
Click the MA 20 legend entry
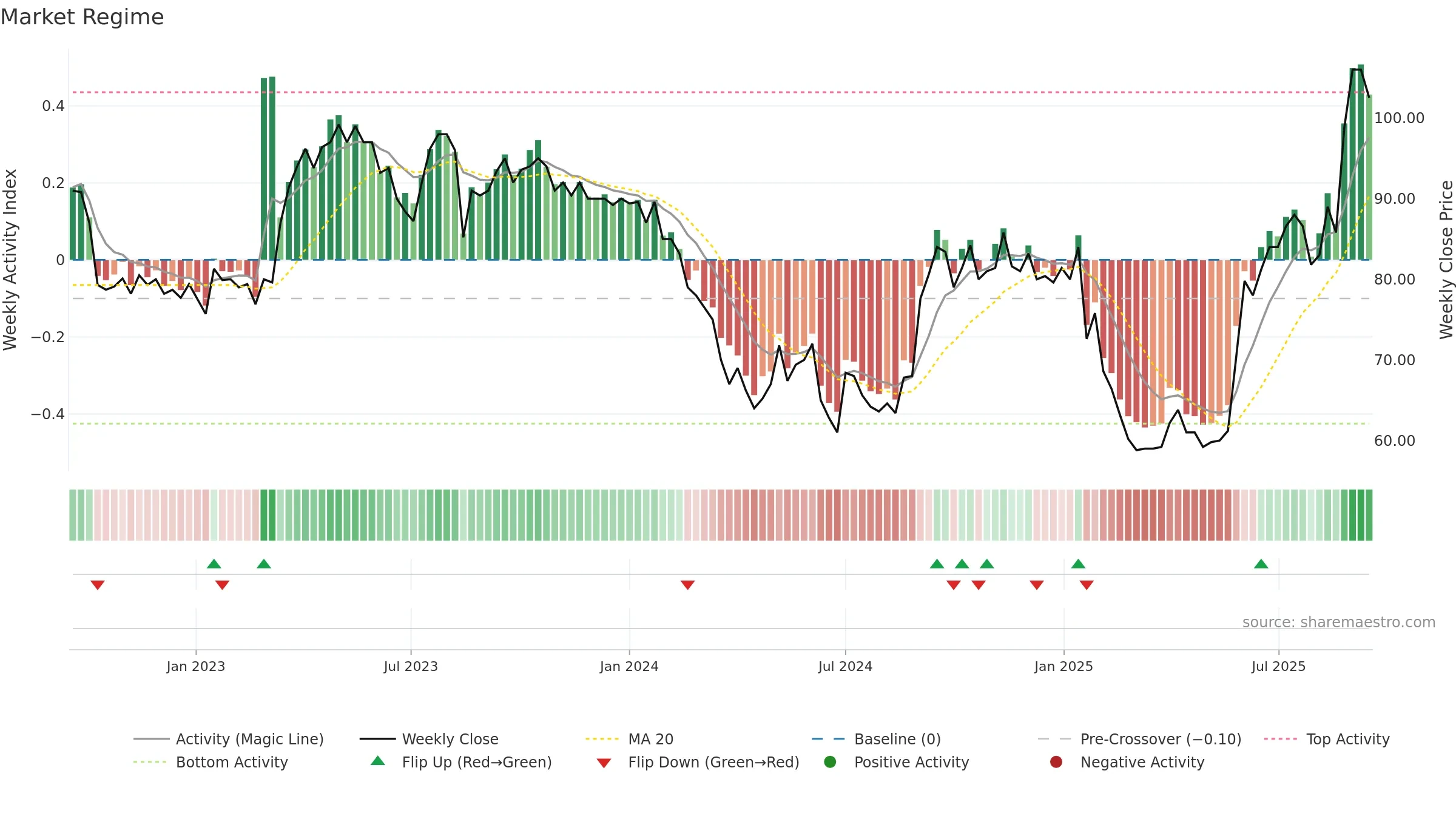(629, 739)
